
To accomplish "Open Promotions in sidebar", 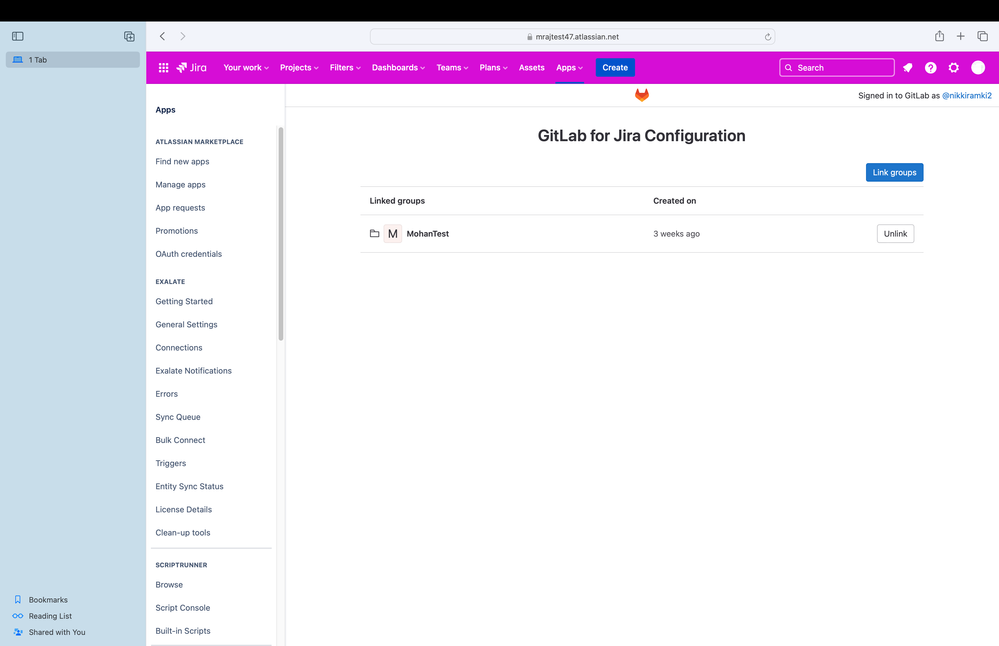I will click(x=176, y=231).
